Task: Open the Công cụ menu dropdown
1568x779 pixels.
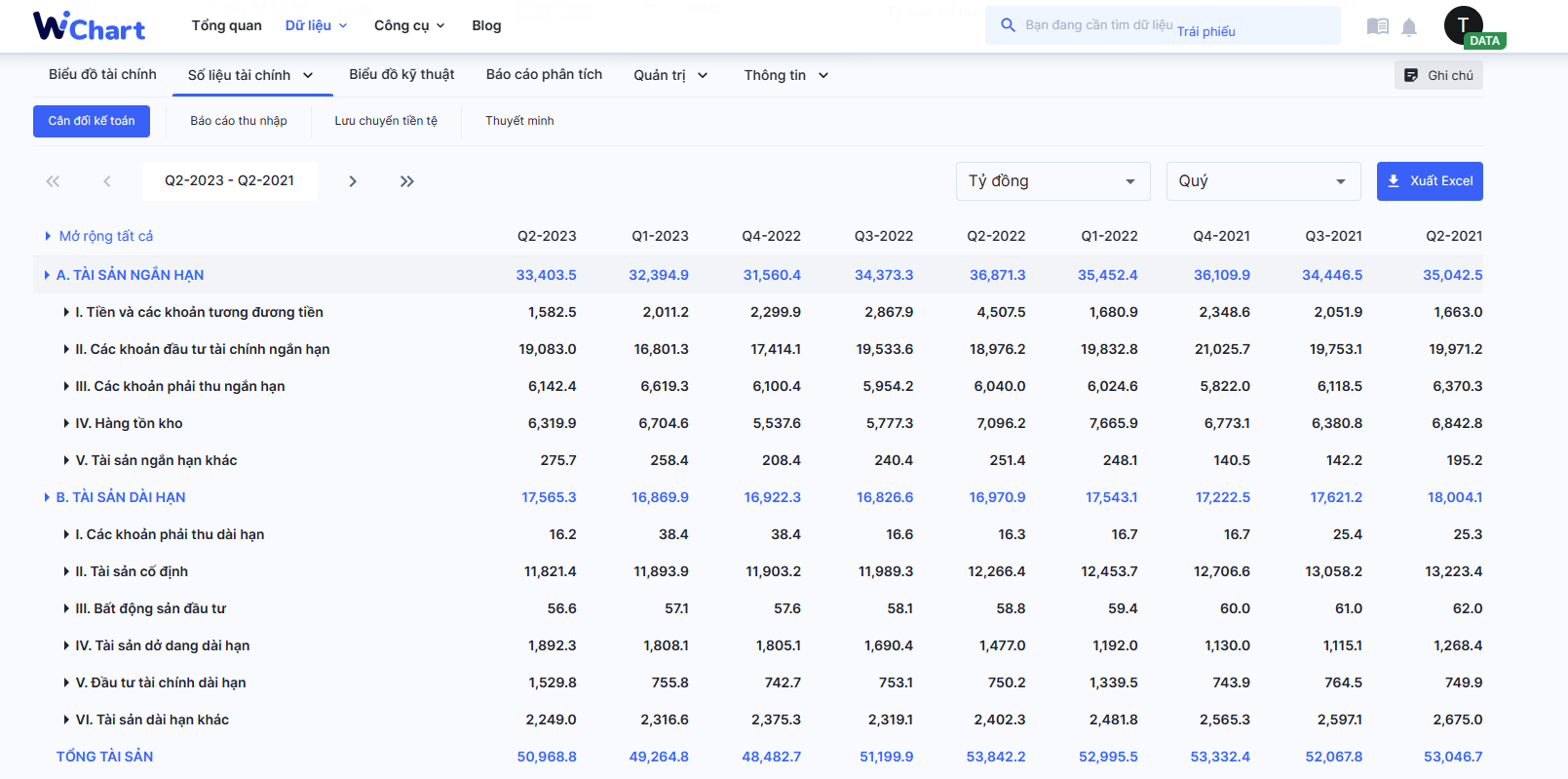Action: point(409,25)
